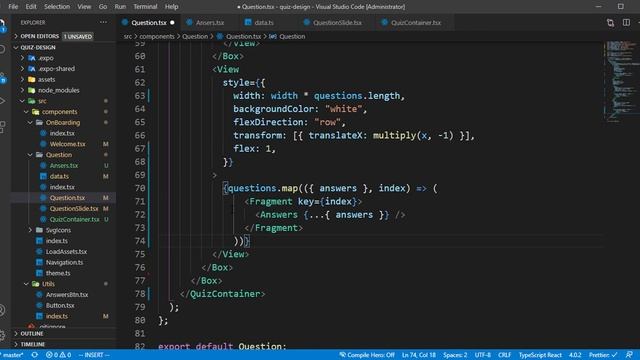Select language mode TypeScript React
The image size is (640, 360).
[540, 355]
